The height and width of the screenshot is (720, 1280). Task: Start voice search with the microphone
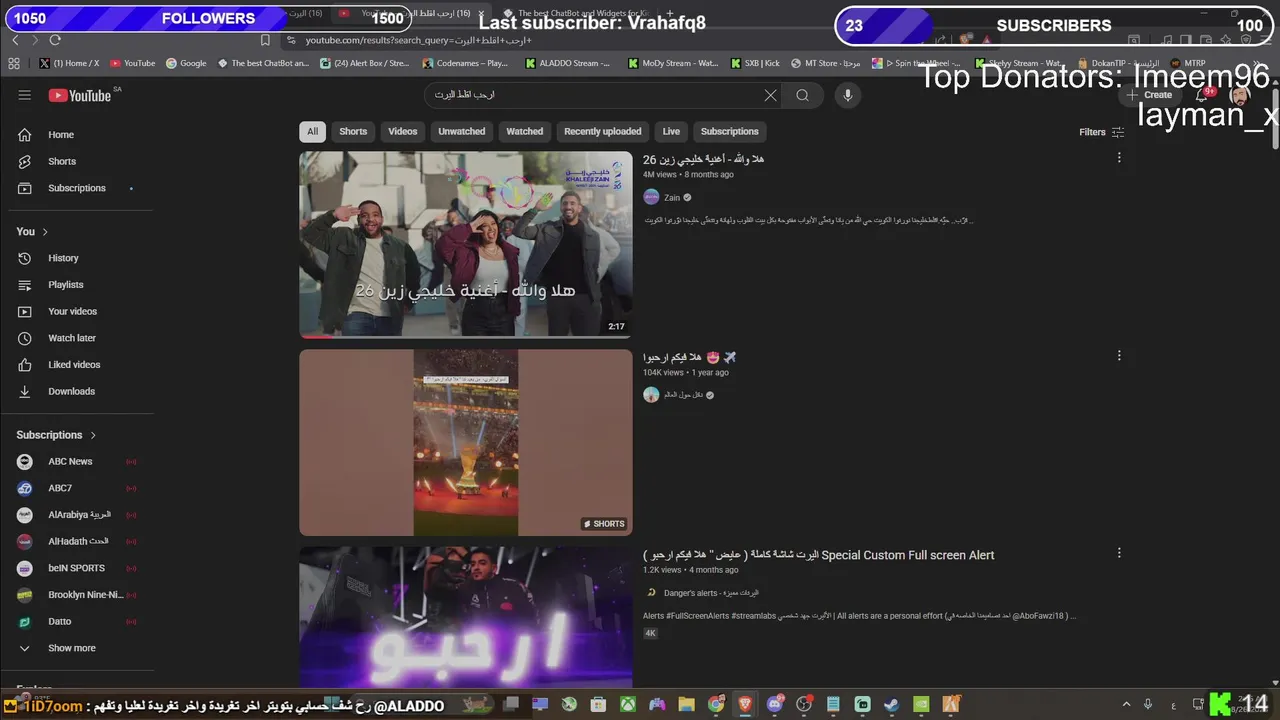pyautogui.click(x=847, y=95)
